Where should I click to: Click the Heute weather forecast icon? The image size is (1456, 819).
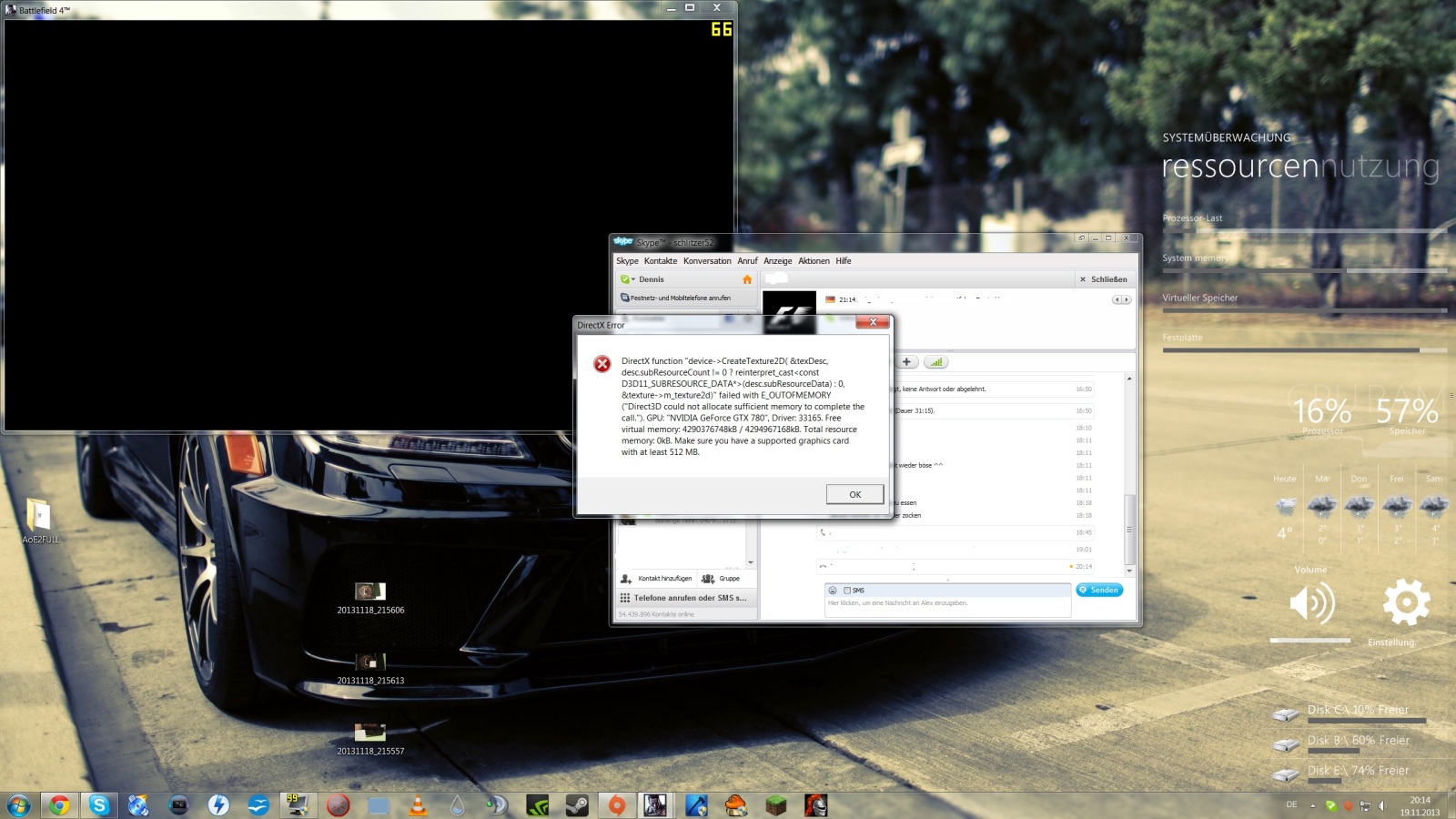pyautogui.click(x=1285, y=506)
